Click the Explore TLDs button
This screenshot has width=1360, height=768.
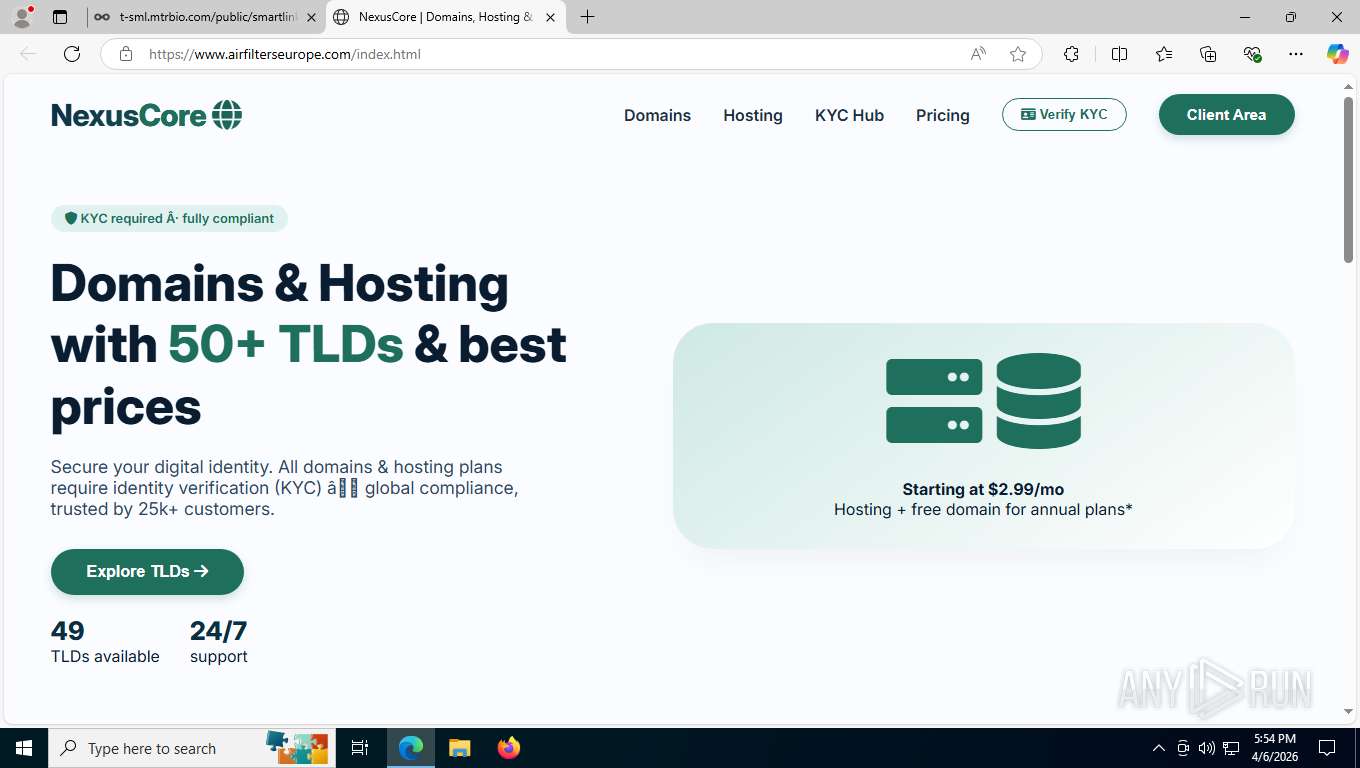coord(147,571)
